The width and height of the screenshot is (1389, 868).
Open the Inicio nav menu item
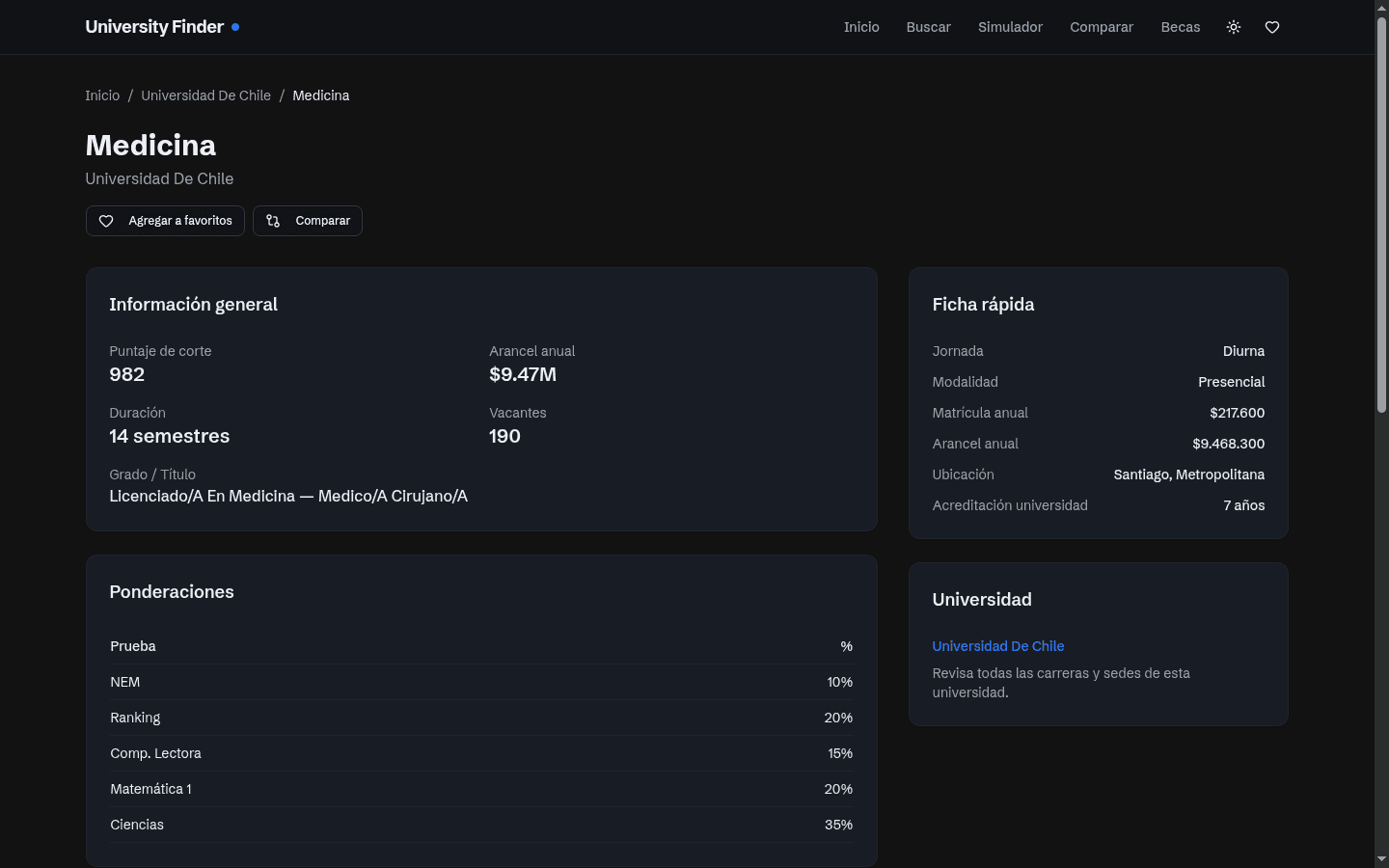(x=861, y=27)
